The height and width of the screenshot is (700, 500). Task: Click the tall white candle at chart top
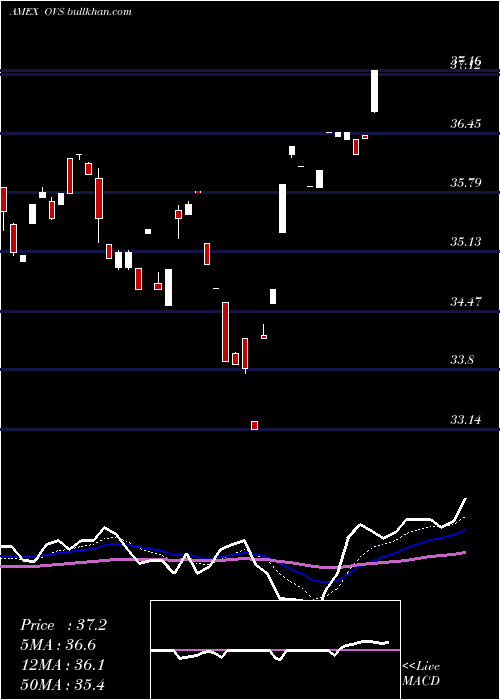pyautogui.click(x=375, y=91)
